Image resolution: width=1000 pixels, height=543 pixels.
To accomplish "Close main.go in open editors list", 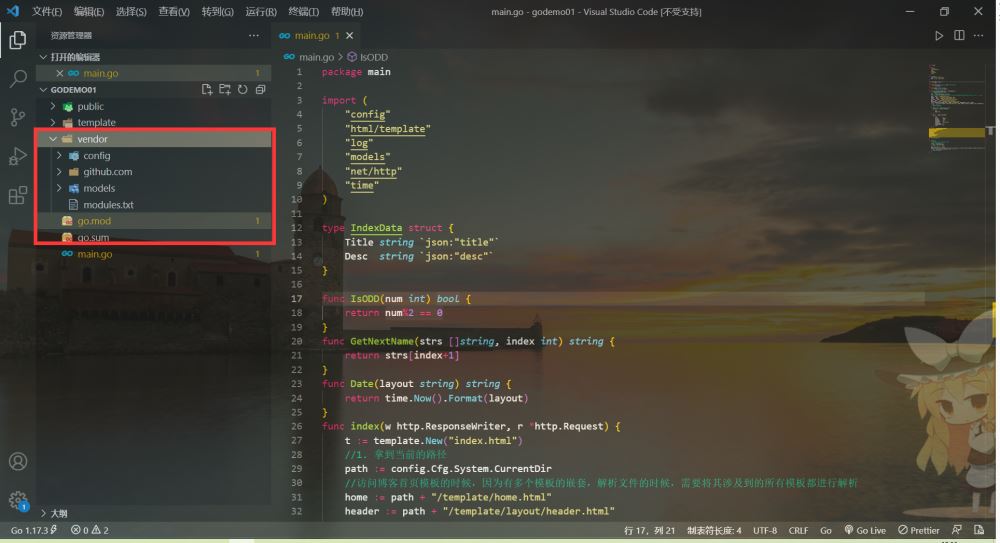I will (59, 73).
